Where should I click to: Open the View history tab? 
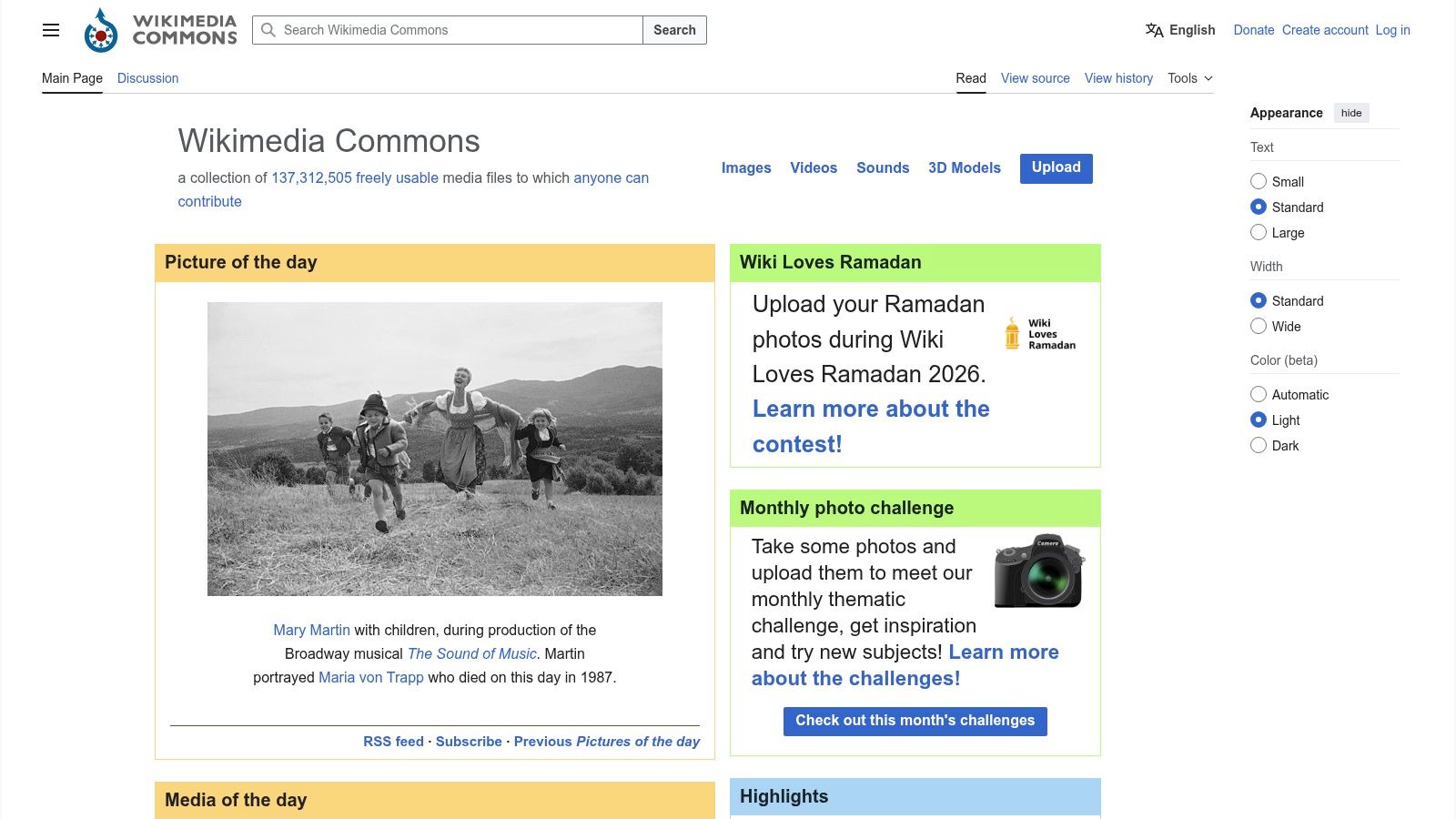pyautogui.click(x=1118, y=78)
